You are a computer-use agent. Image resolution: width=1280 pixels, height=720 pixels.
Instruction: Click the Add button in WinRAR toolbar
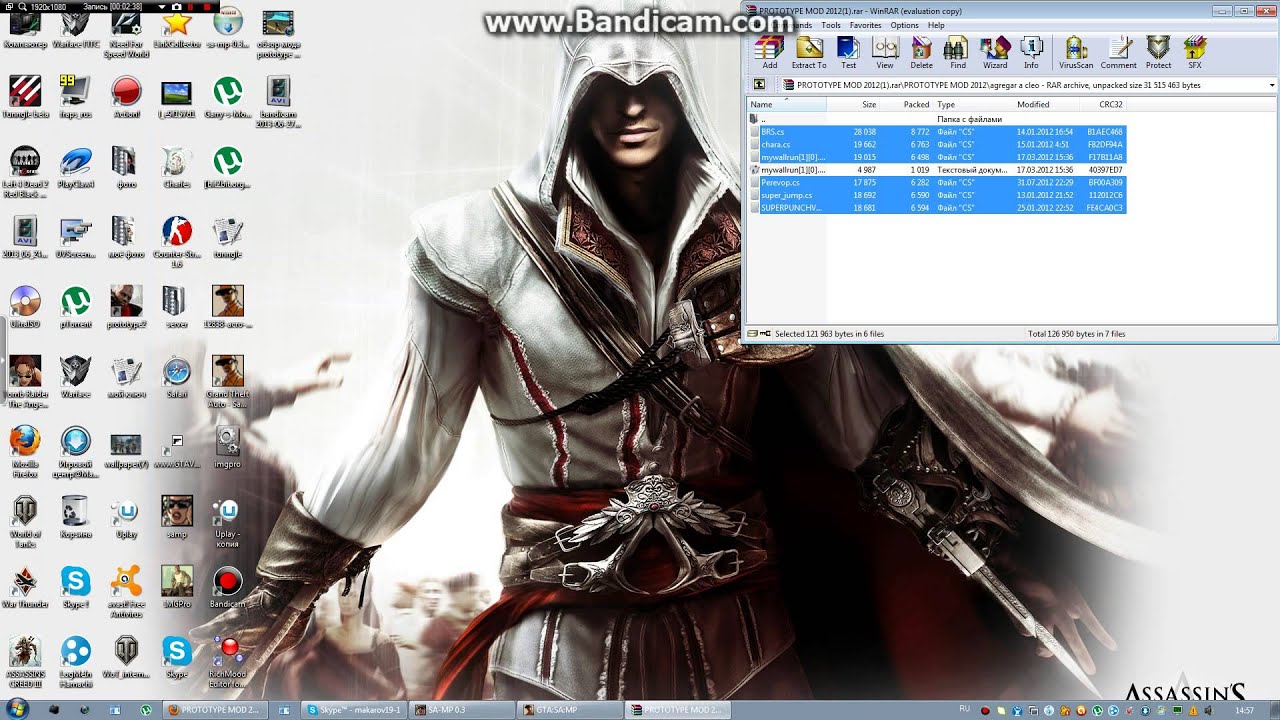[769, 52]
